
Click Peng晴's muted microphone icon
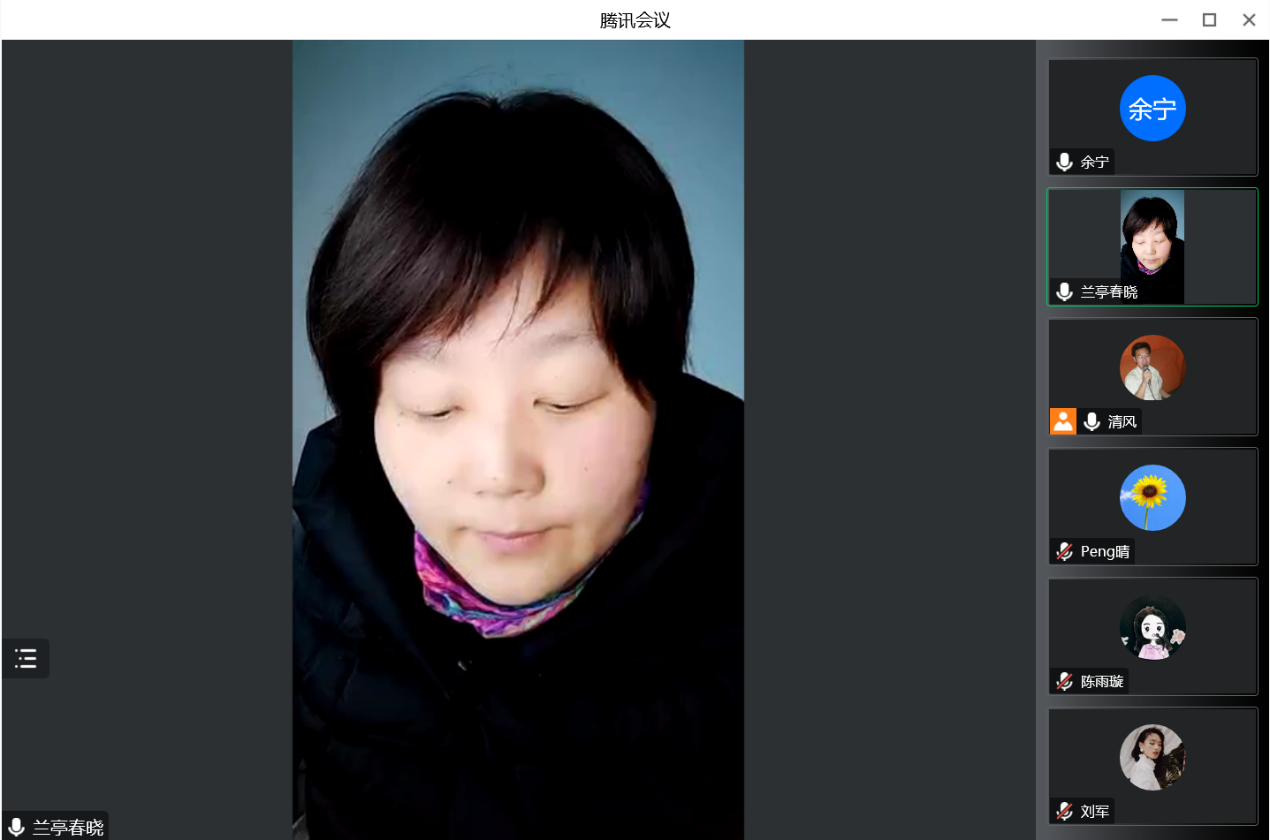click(x=1064, y=552)
